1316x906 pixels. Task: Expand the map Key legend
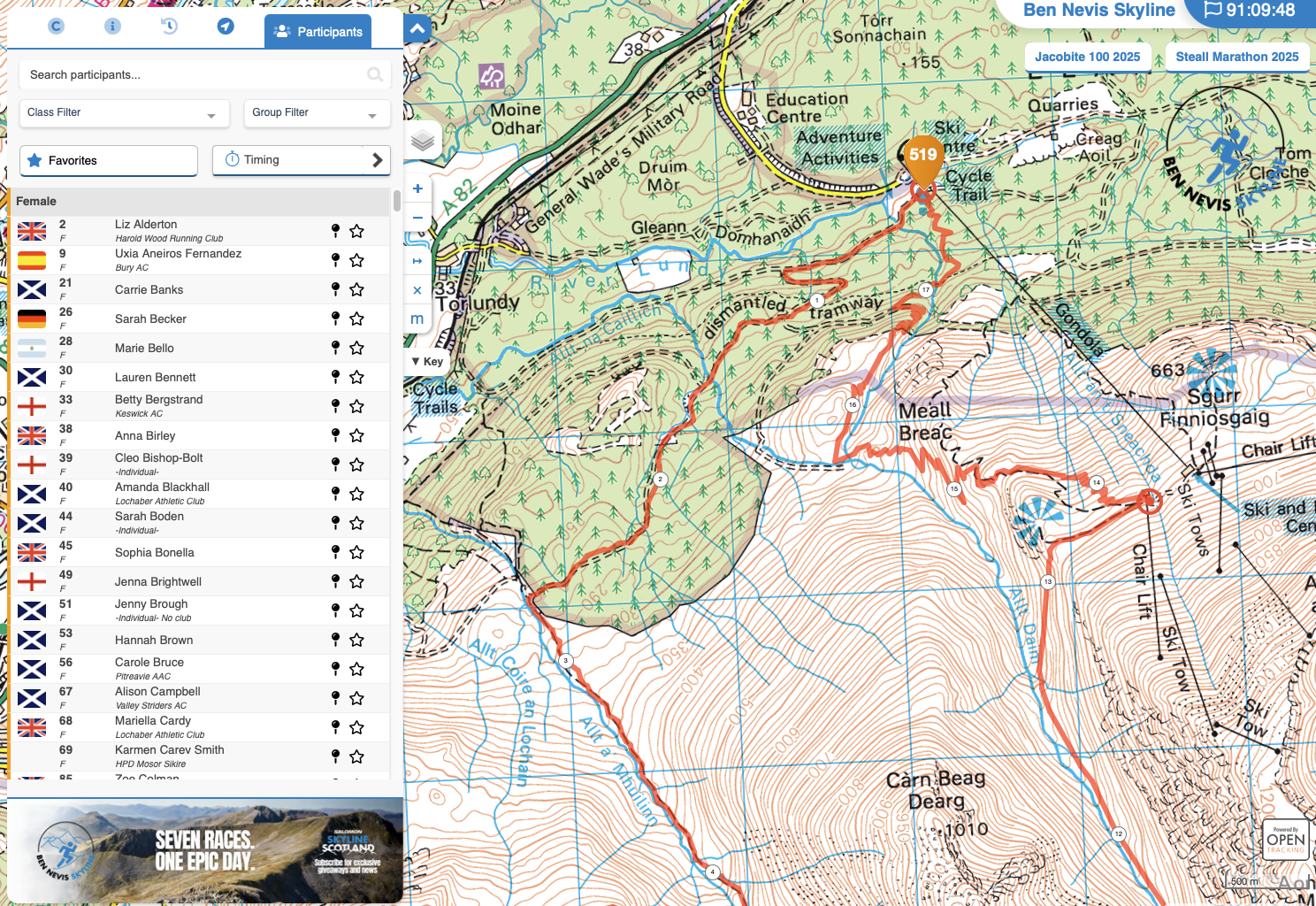click(x=427, y=362)
